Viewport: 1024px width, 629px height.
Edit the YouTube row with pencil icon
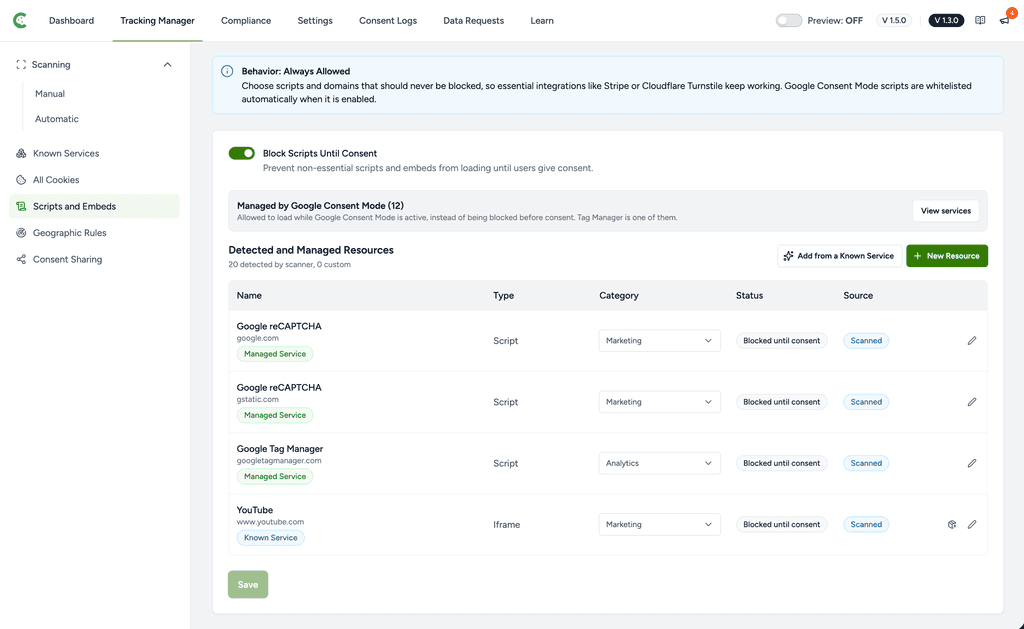(x=972, y=524)
